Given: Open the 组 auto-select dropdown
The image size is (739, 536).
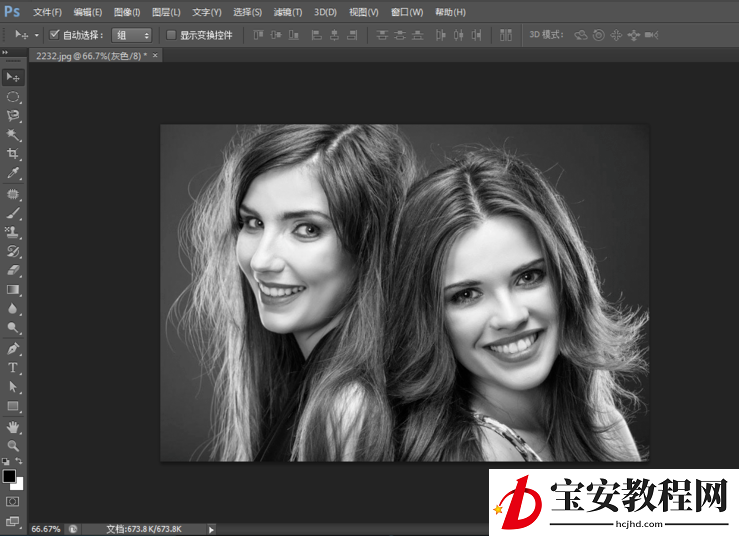Looking at the screenshot, I should point(131,35).
